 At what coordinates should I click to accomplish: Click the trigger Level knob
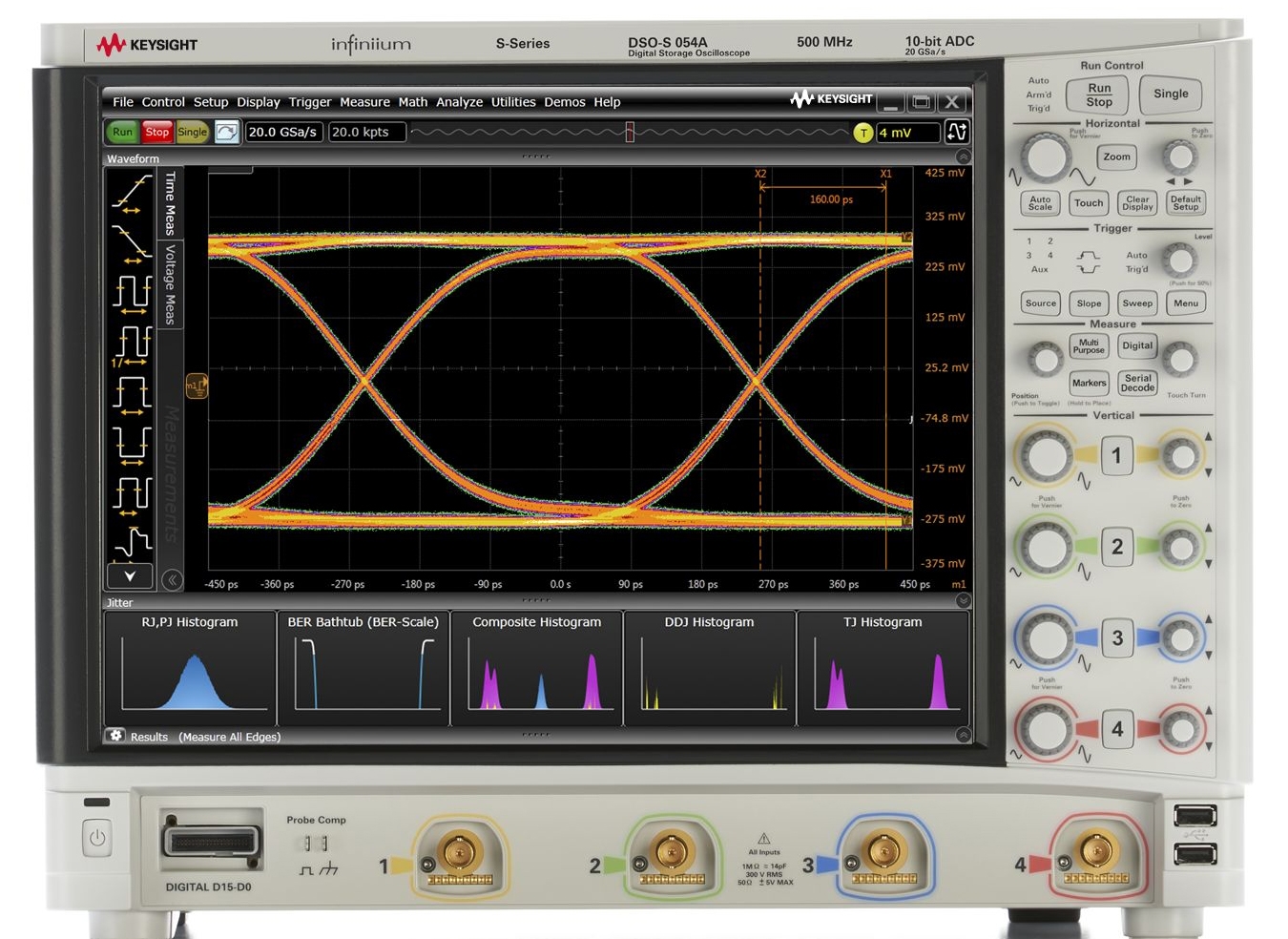click(1180, 259)
